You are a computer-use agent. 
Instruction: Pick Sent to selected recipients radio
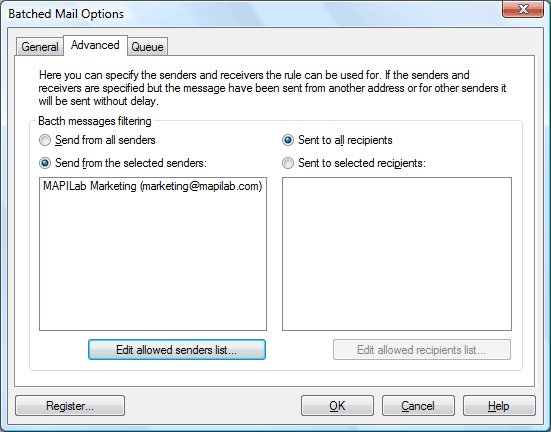[x=354, y=163]
